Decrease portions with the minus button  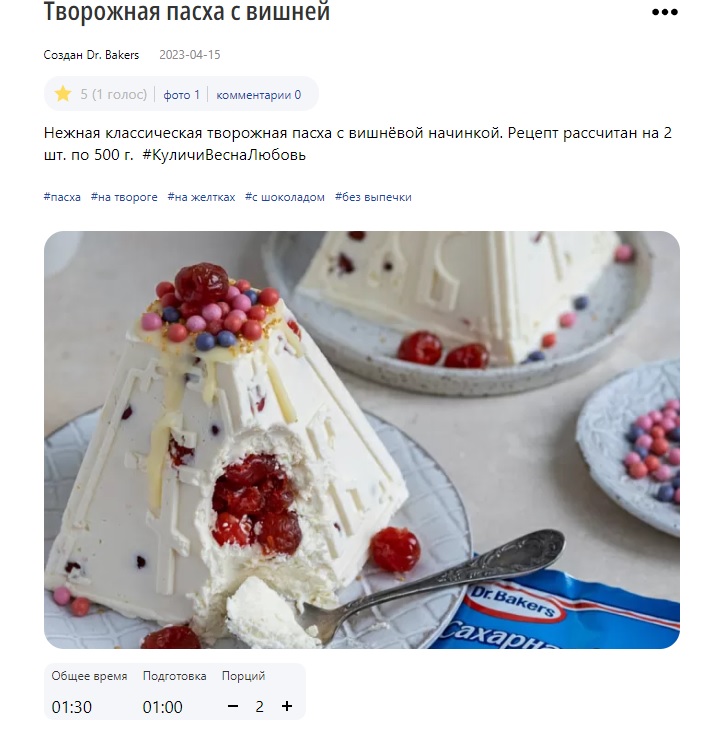tap(233, 706)
